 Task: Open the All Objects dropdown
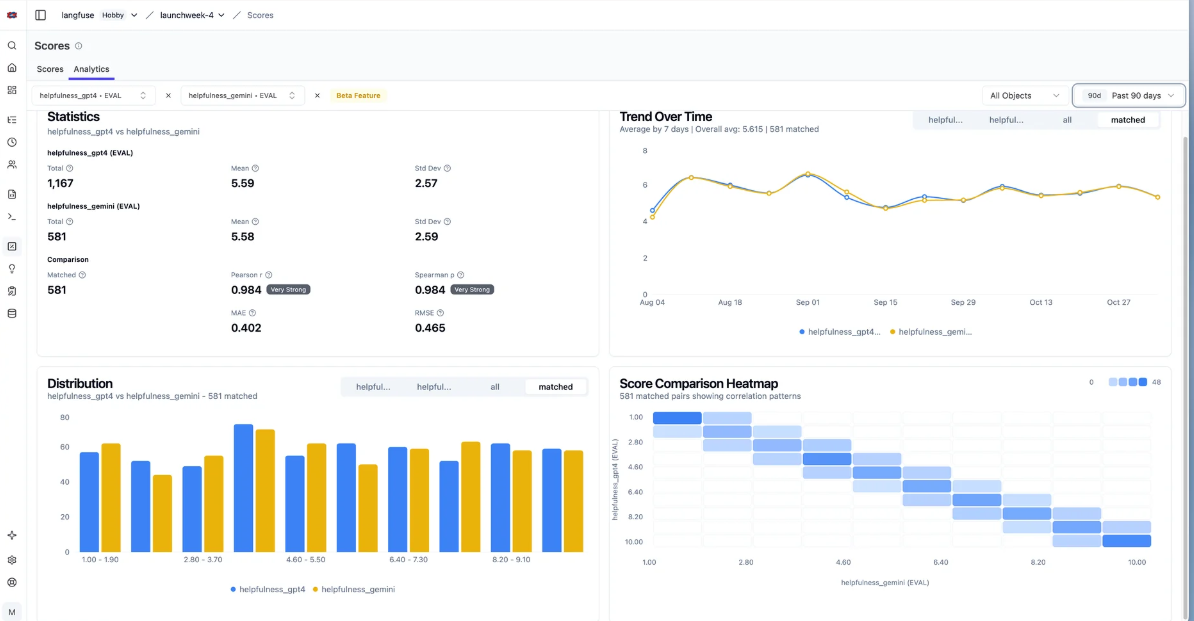point(1024,96)
